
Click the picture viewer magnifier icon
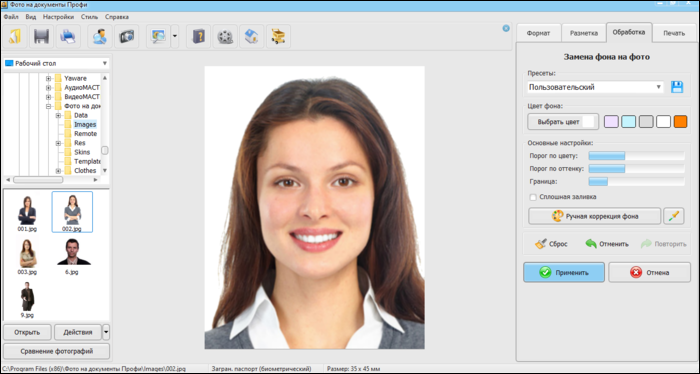[158, 37]
